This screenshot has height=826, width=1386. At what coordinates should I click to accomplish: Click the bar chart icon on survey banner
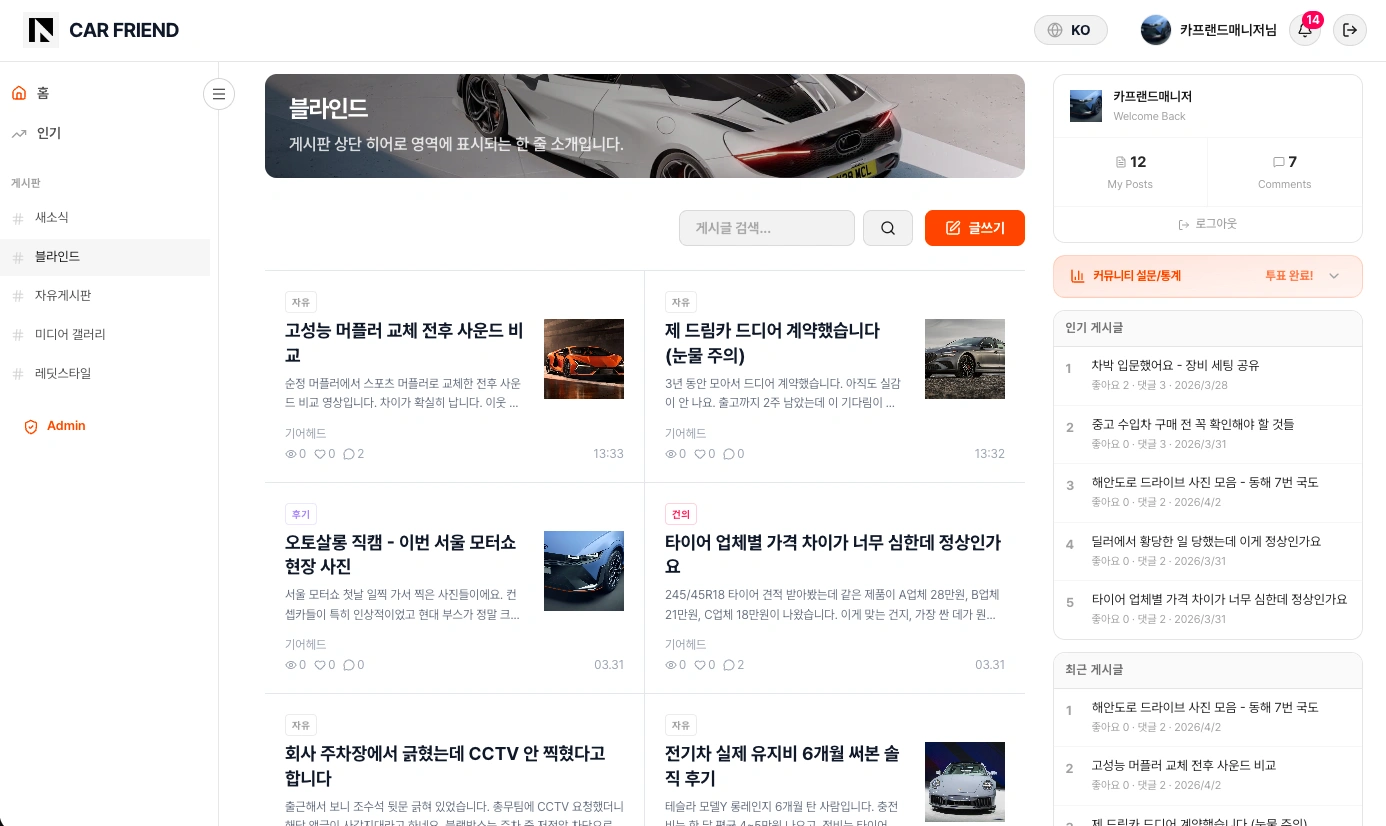coord(1078,276)
